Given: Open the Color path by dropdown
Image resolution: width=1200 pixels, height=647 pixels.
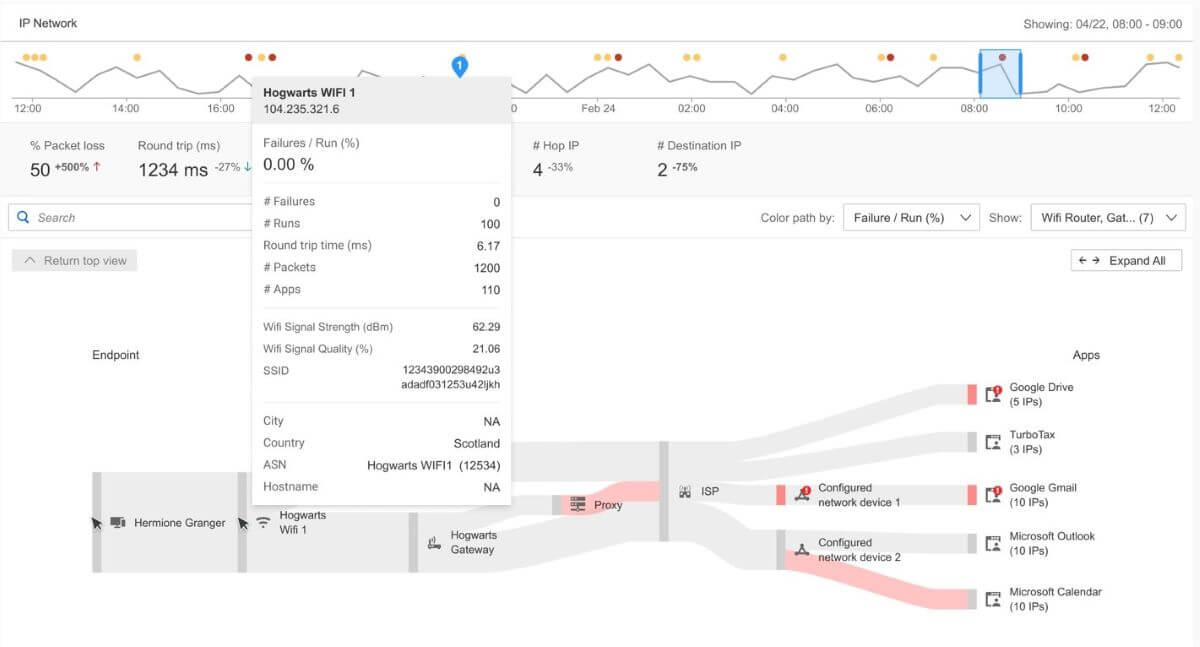Looking at the screenshot, I should point(911,217).
